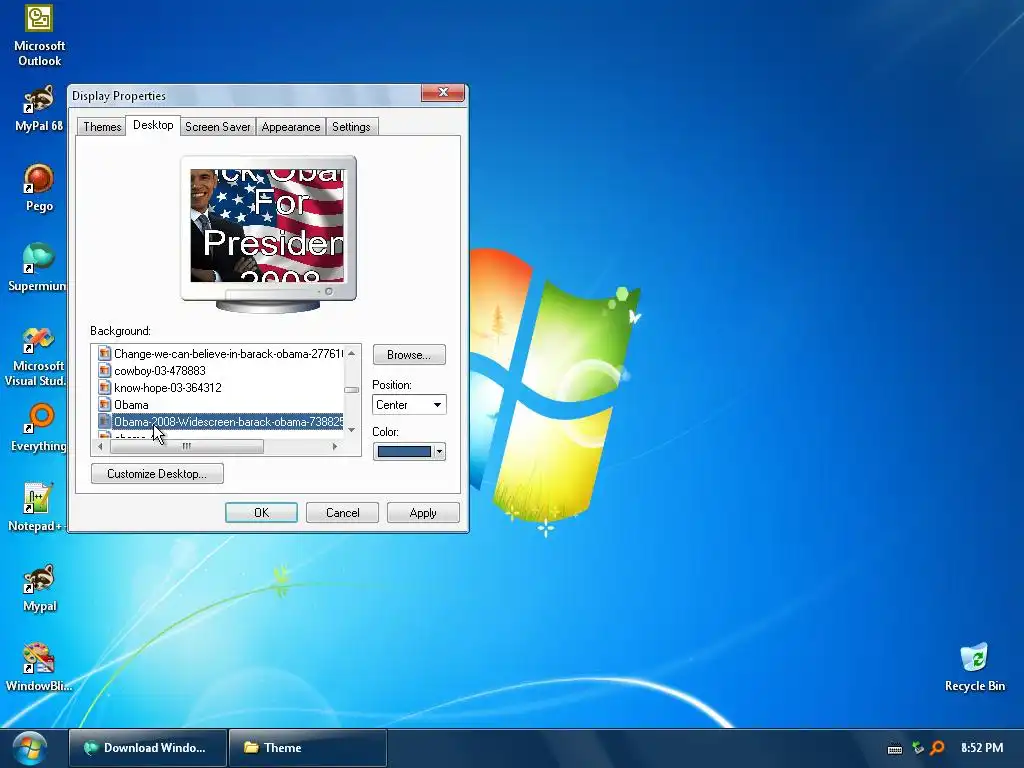
Task: Select the WindowBlinds desktop icon
Action: click(x=38, y=667)
